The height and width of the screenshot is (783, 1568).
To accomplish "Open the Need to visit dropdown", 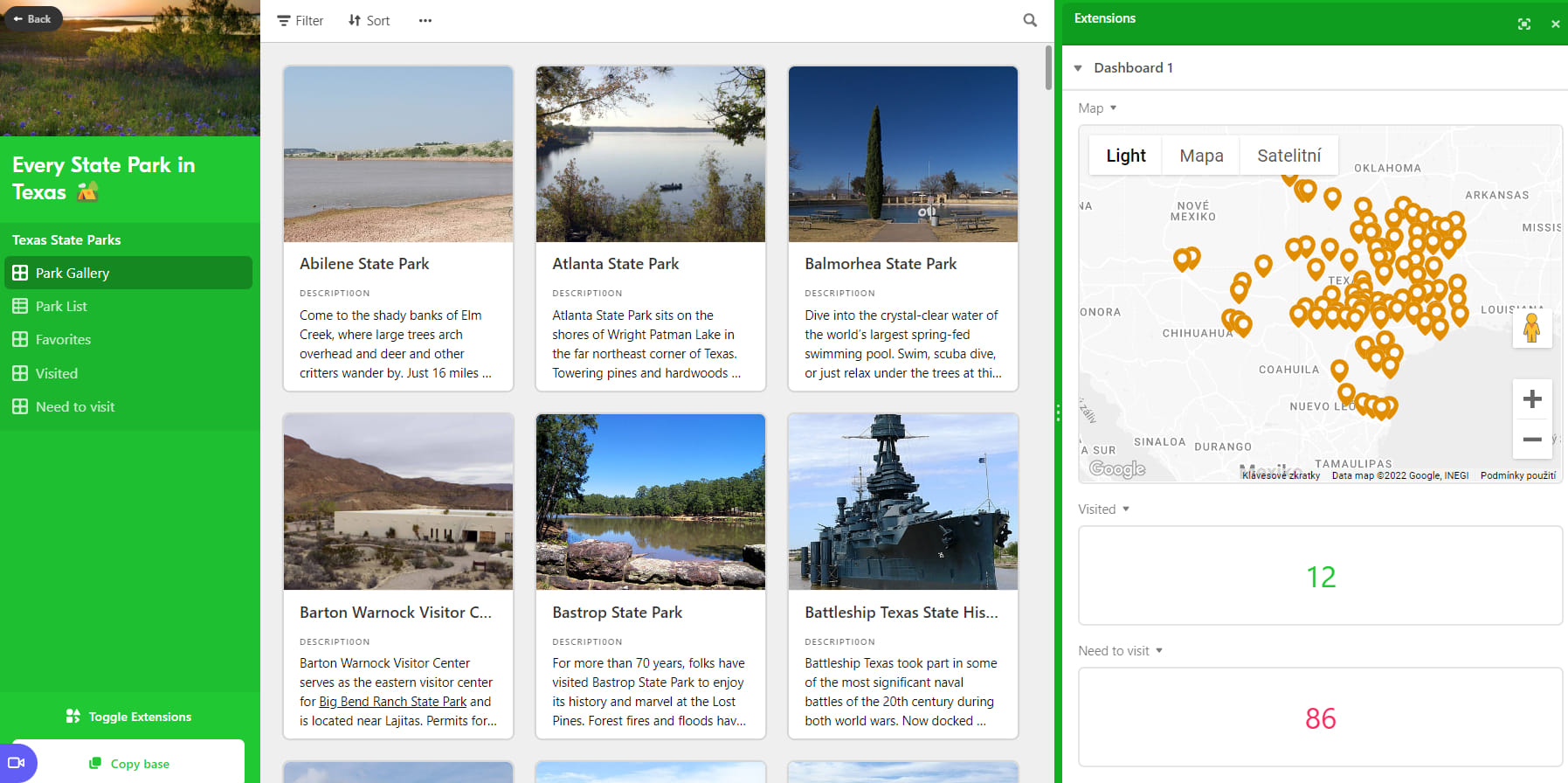I will click(x=1120, y=651).
